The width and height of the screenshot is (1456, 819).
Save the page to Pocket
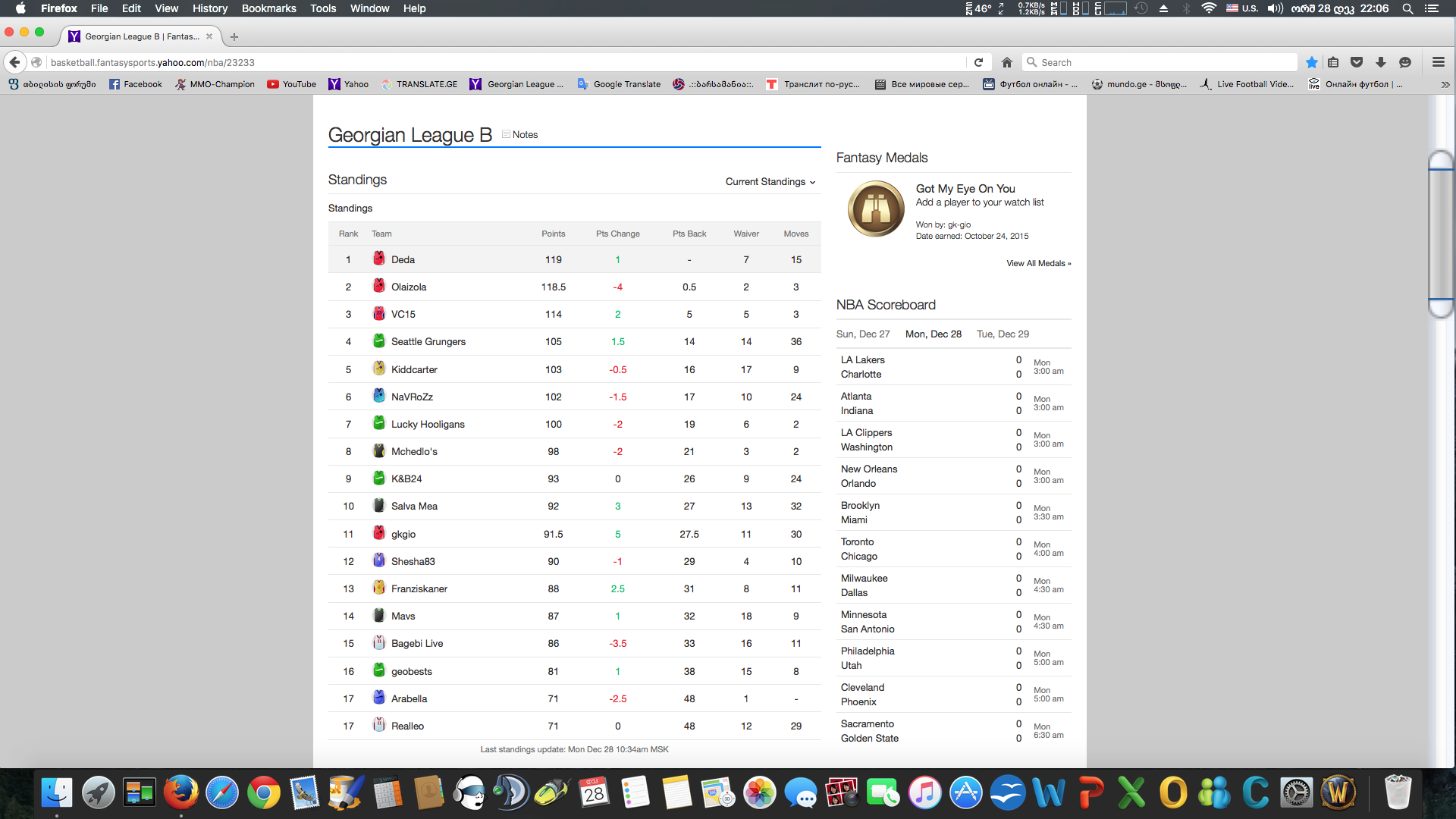click(1357, 62)
